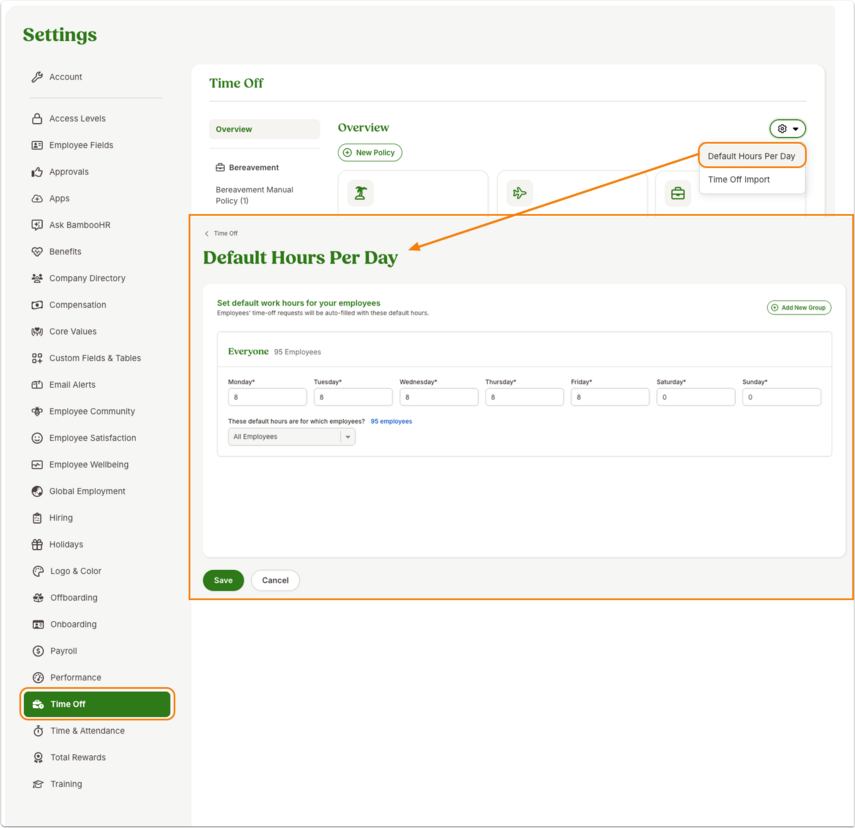
Task: Open the All Employees dropdown
Action: coord(292,437)
